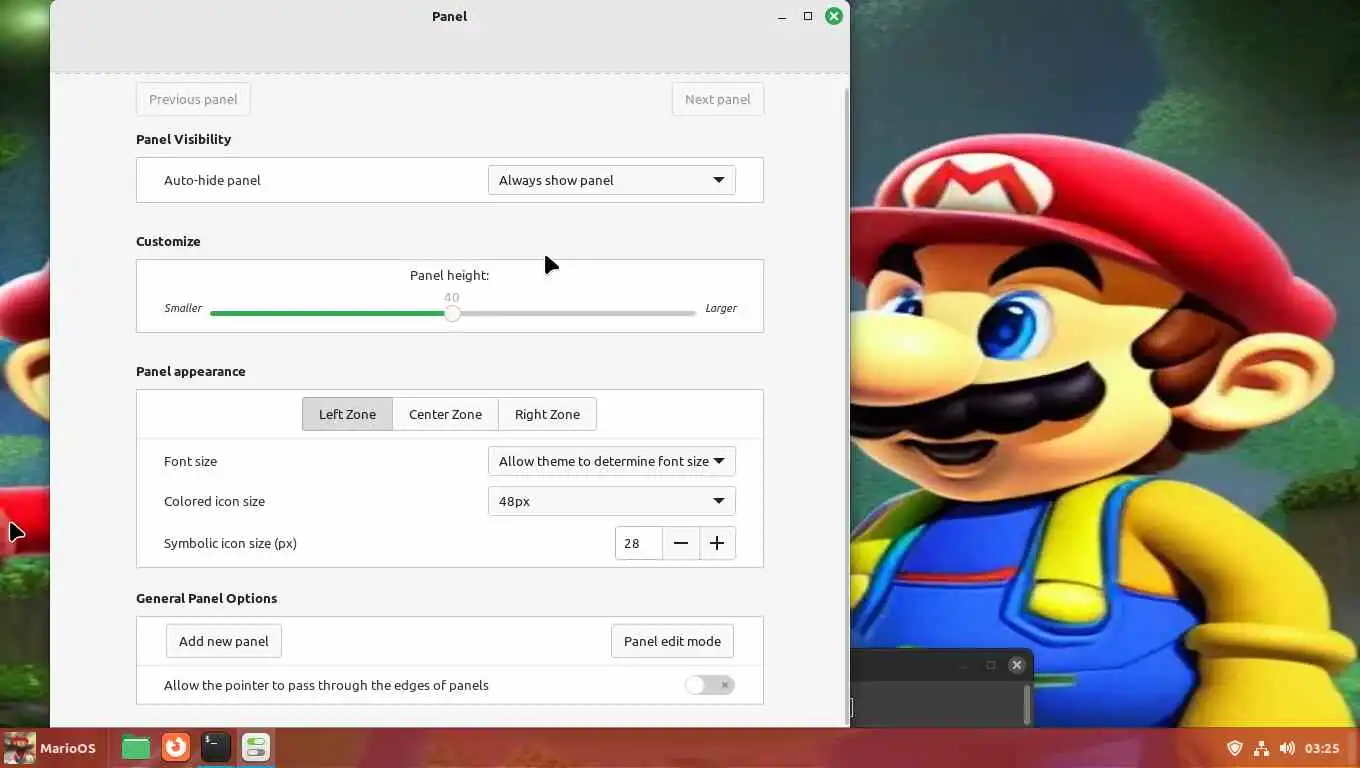1360x768 pixels.
Task: Launch the green Files manager in taskbar
Action: pyautogui.click(x=136, y=748)
